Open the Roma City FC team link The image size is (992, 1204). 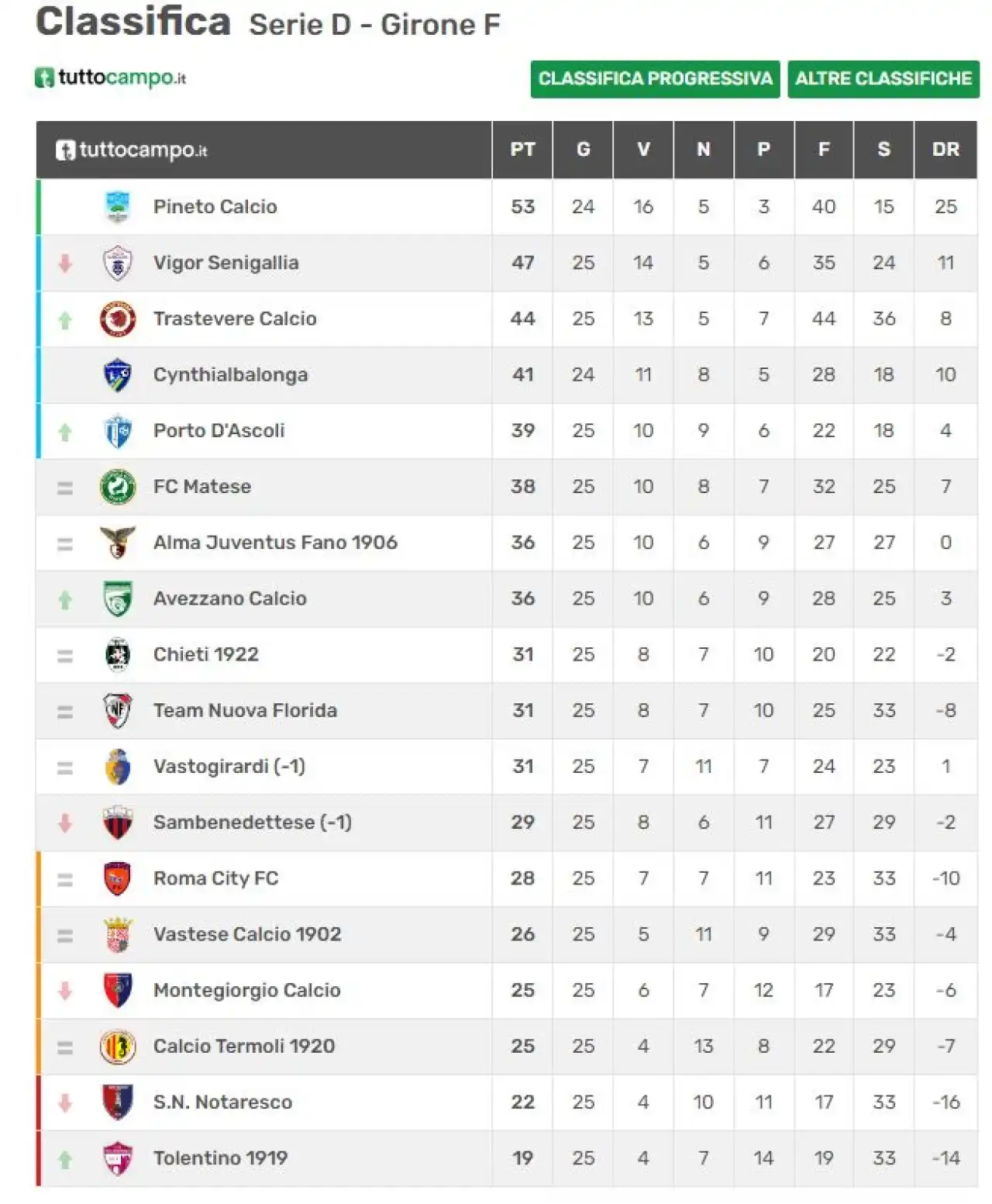(216, 878)
